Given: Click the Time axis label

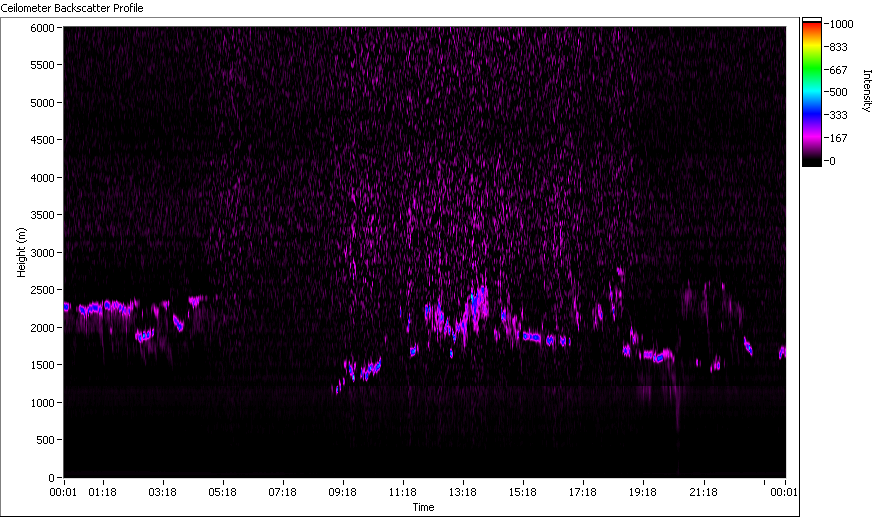Looking at the screenshot, I should pyautogui.click(x=423, y=507).
